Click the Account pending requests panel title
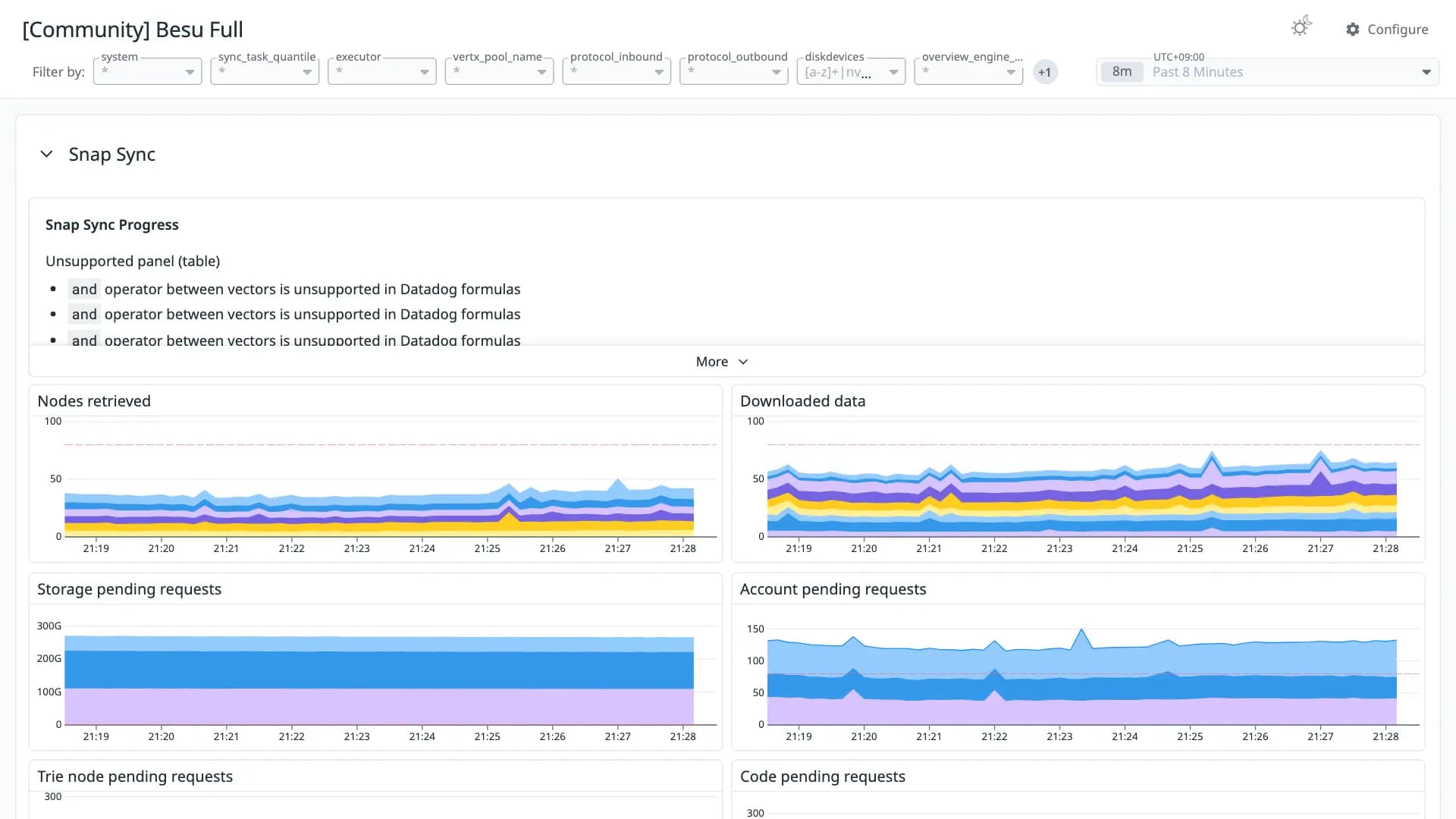 pos(833,589)
